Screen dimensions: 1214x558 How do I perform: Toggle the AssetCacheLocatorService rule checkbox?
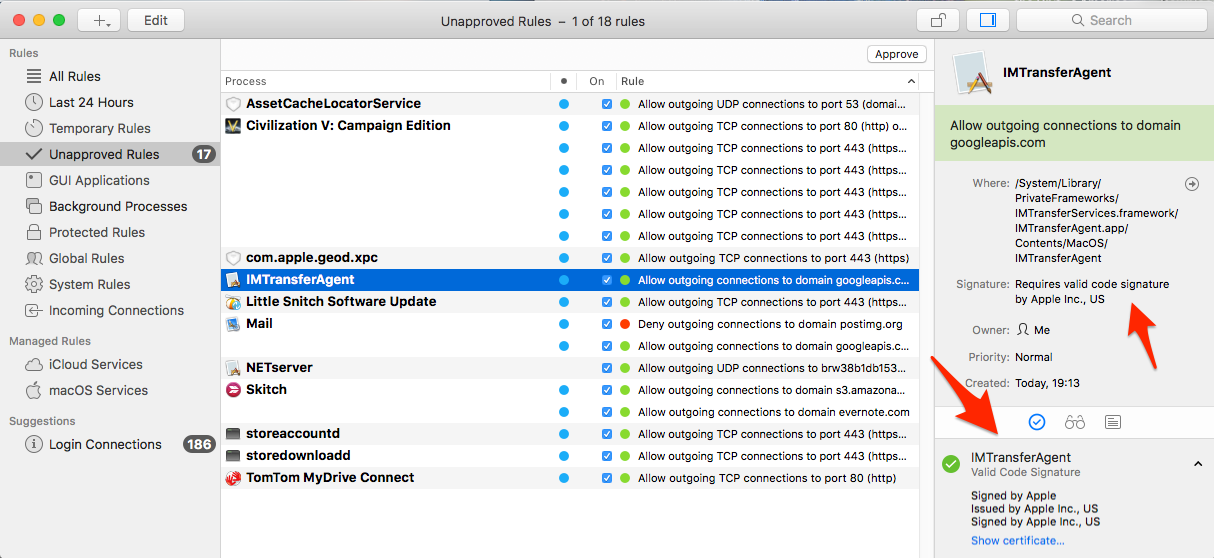[607, 104]
